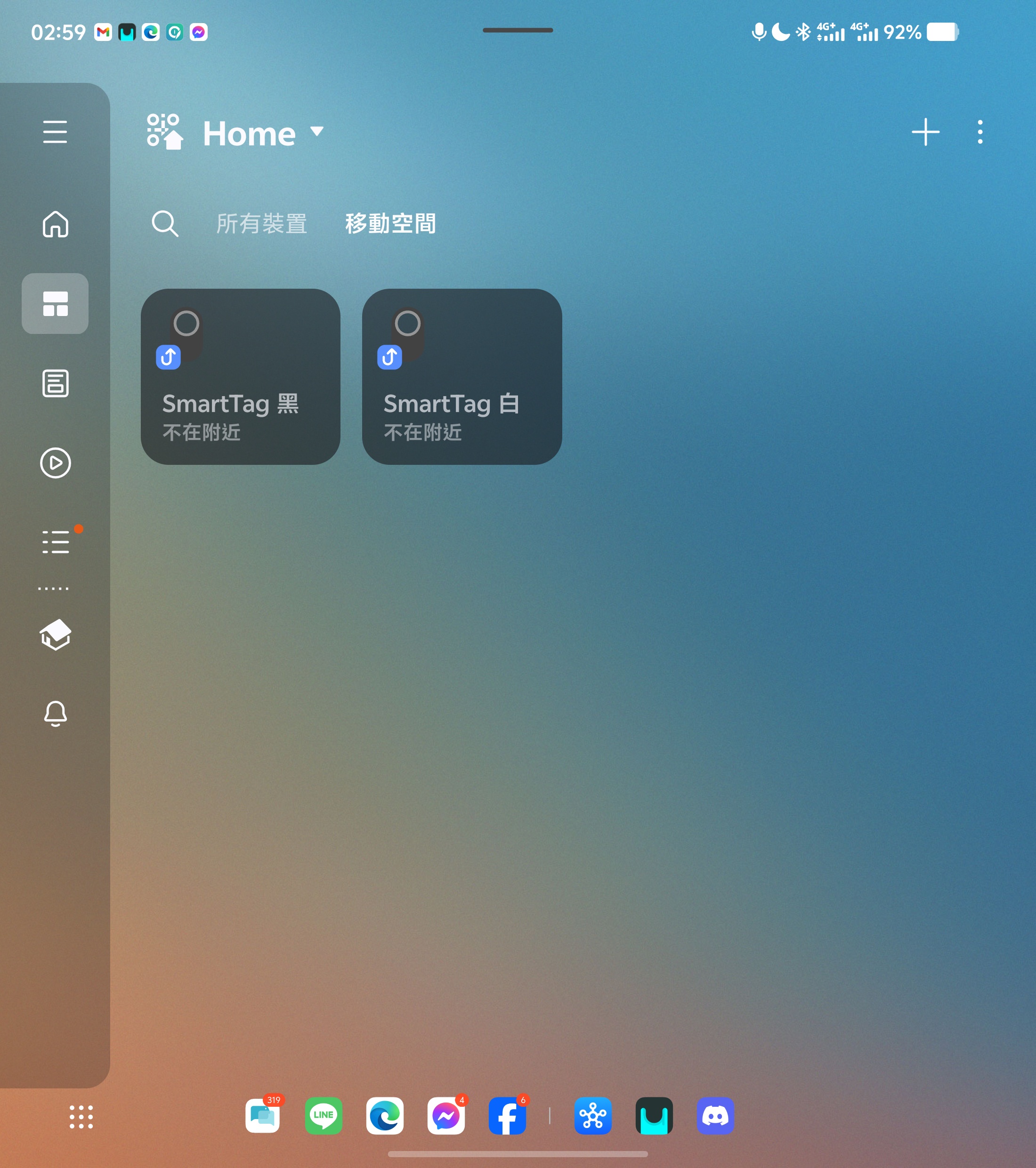
Task: Open the hamburger menu in sidebar
Action: click(x=55, y=132)
